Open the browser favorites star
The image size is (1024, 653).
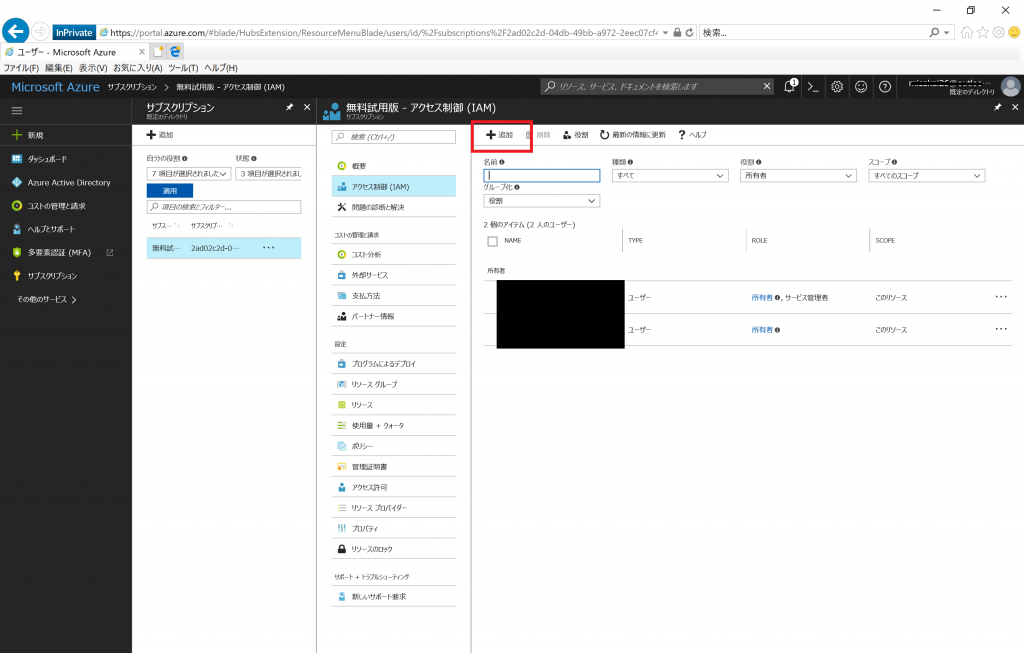[x=983, y=32]
